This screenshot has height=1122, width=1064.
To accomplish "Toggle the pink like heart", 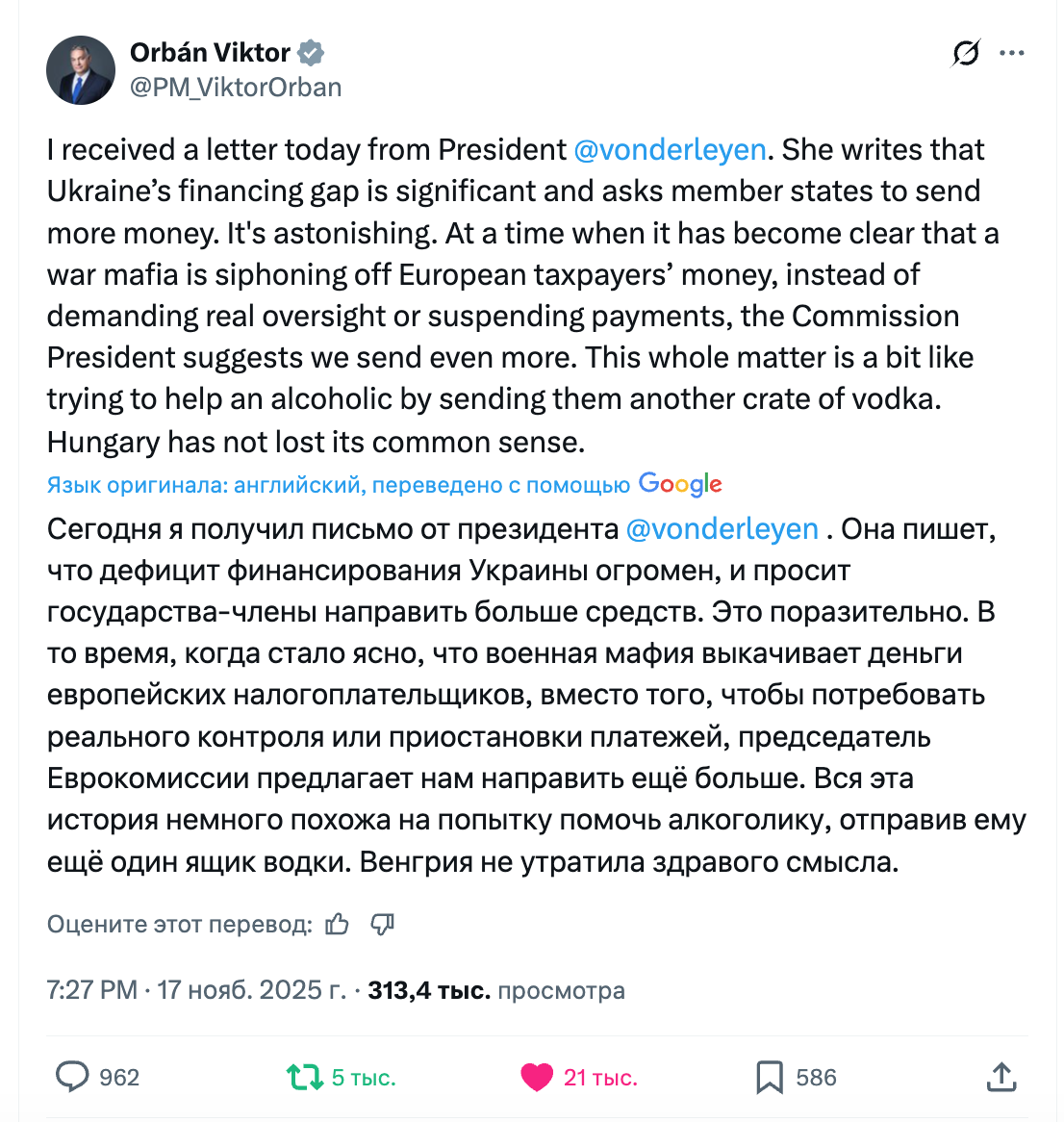I will click(x=537, y=1077).
